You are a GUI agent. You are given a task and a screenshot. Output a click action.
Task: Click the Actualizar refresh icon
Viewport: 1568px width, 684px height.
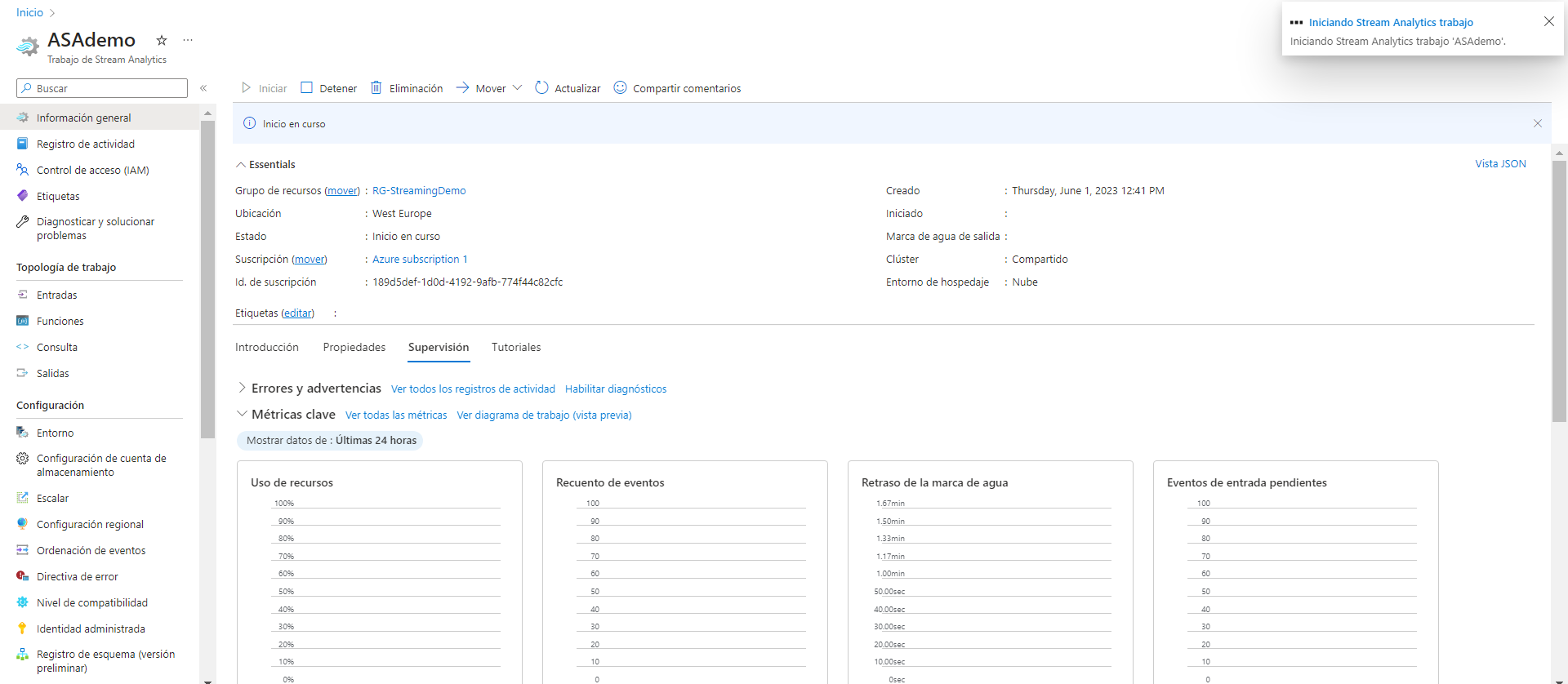[x=541, y=87]
